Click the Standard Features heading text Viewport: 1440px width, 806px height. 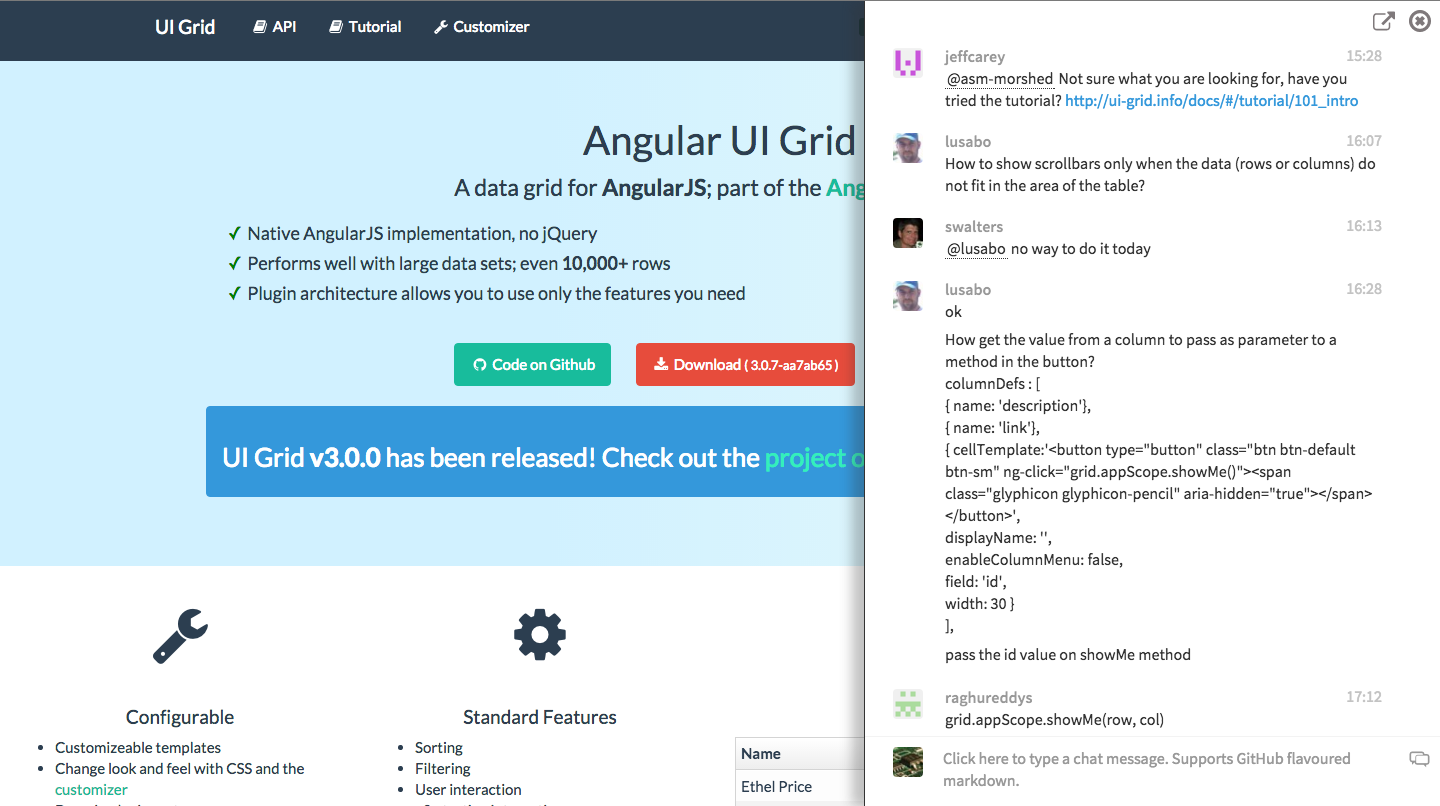pyautogui.click(x=540, y=717)
